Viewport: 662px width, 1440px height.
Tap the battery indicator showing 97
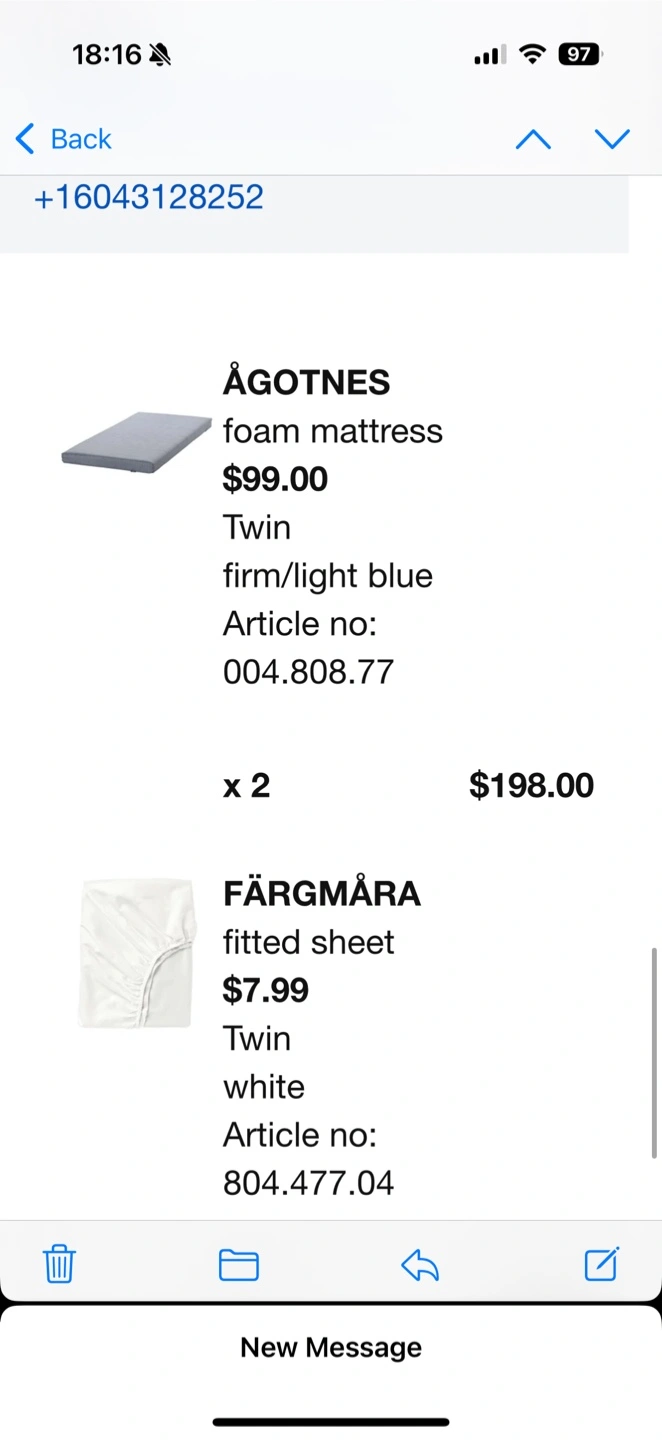click(x=579, y=55)
